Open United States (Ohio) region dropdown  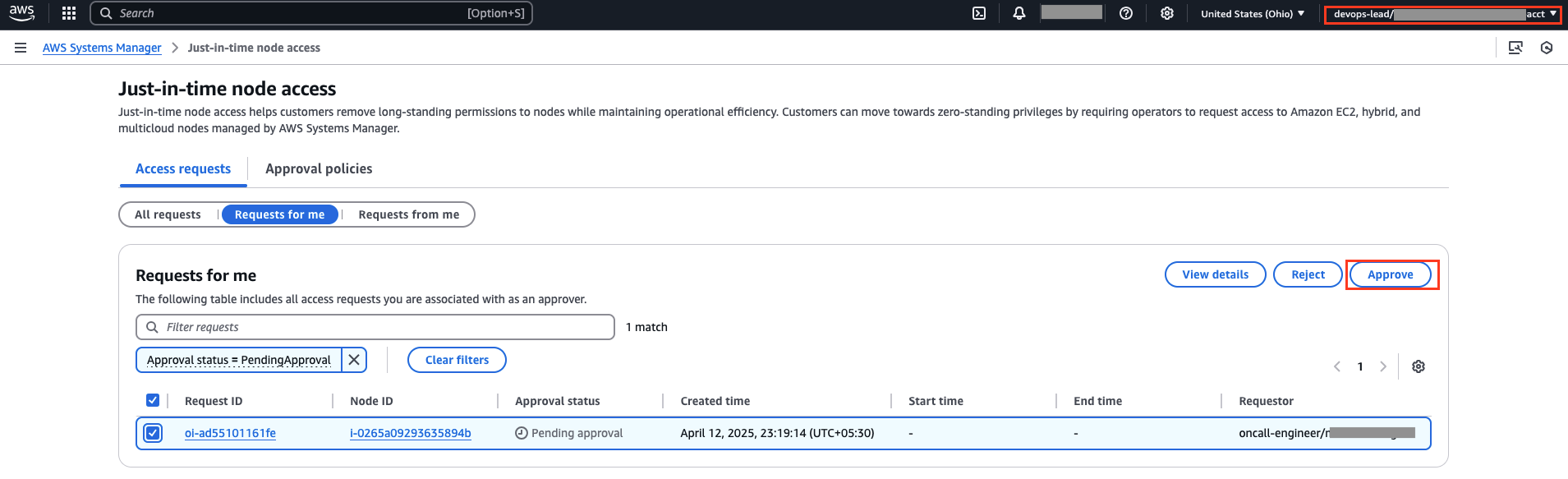pos(1253,14)
